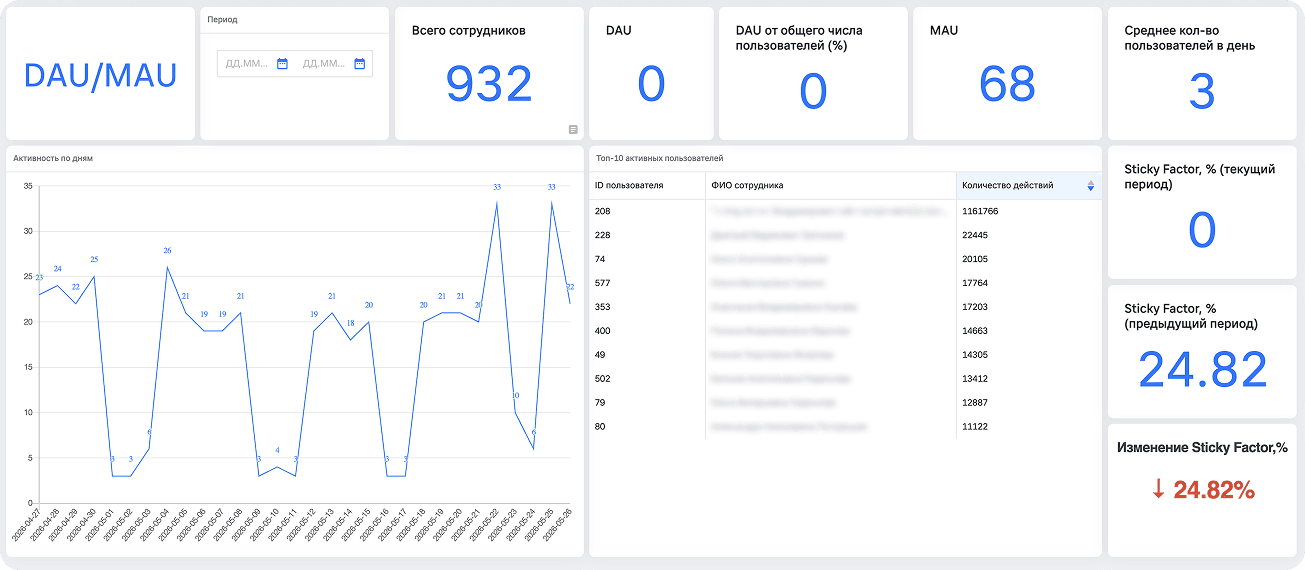Open the end date calendar icon

tap(360, 64)
